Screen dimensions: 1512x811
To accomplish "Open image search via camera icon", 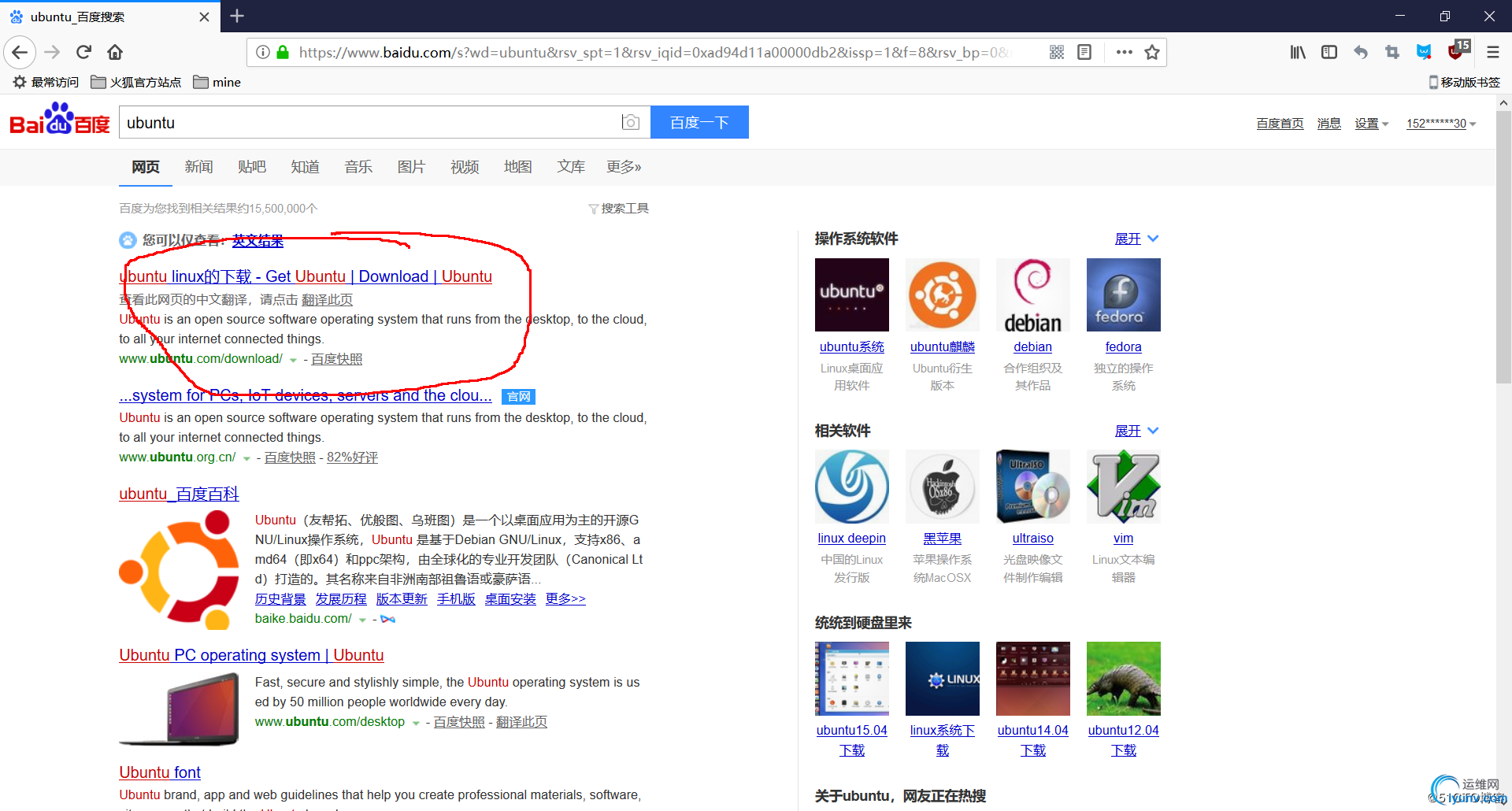I will pyautogui.click(x=630, y=122).
